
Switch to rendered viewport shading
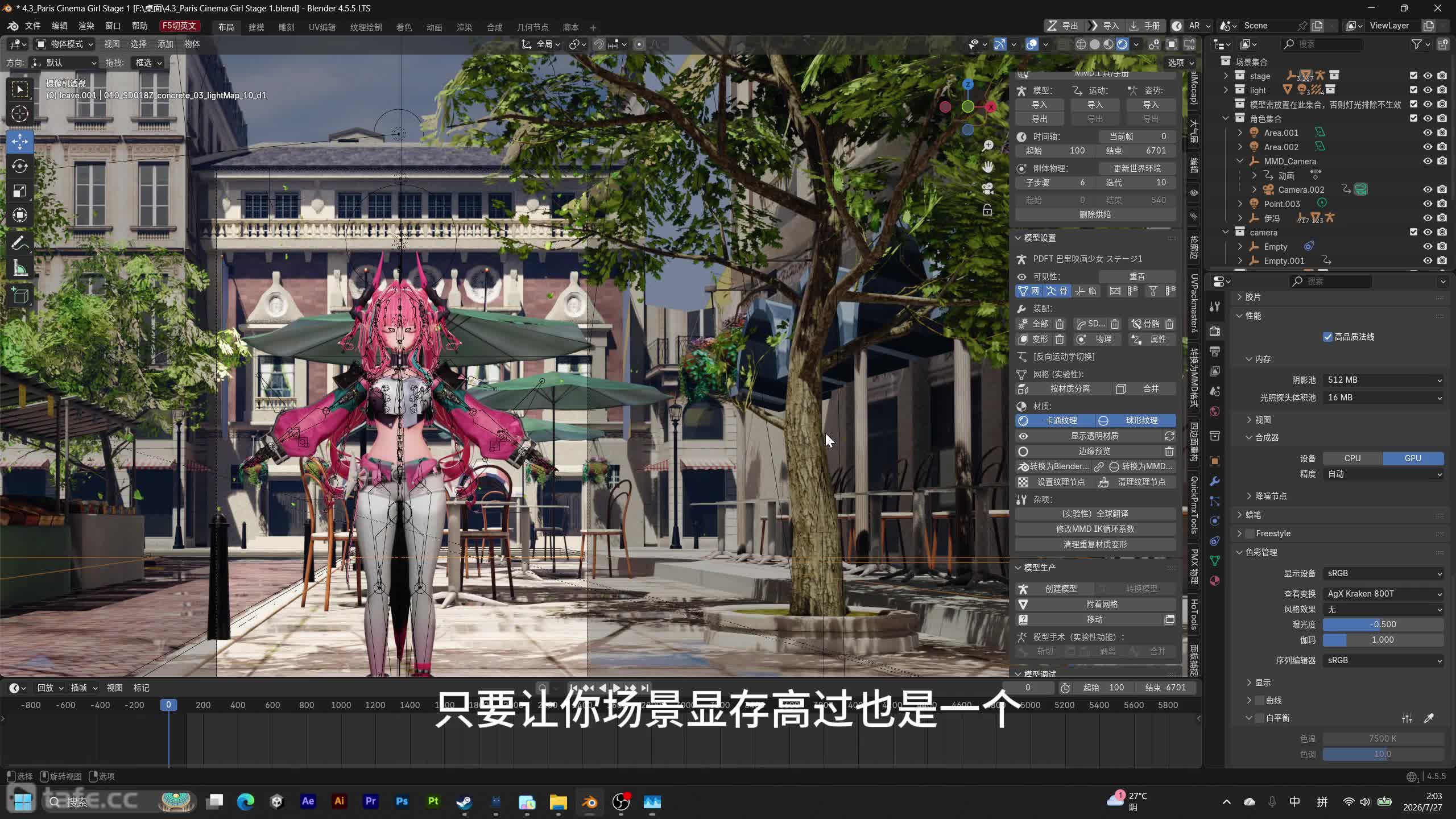(1122, 44)
